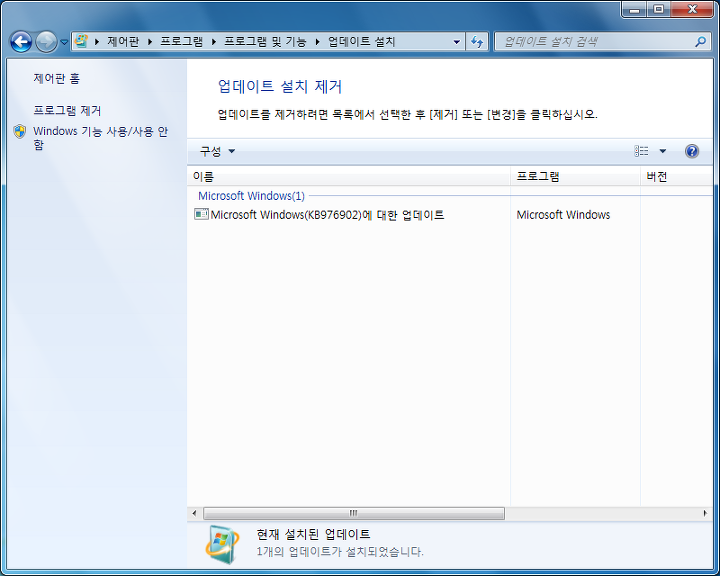The width and height of the screenshot is (720, 576).
Task: Open the view options dropdown arrow
Action: (x=663, y=151)
